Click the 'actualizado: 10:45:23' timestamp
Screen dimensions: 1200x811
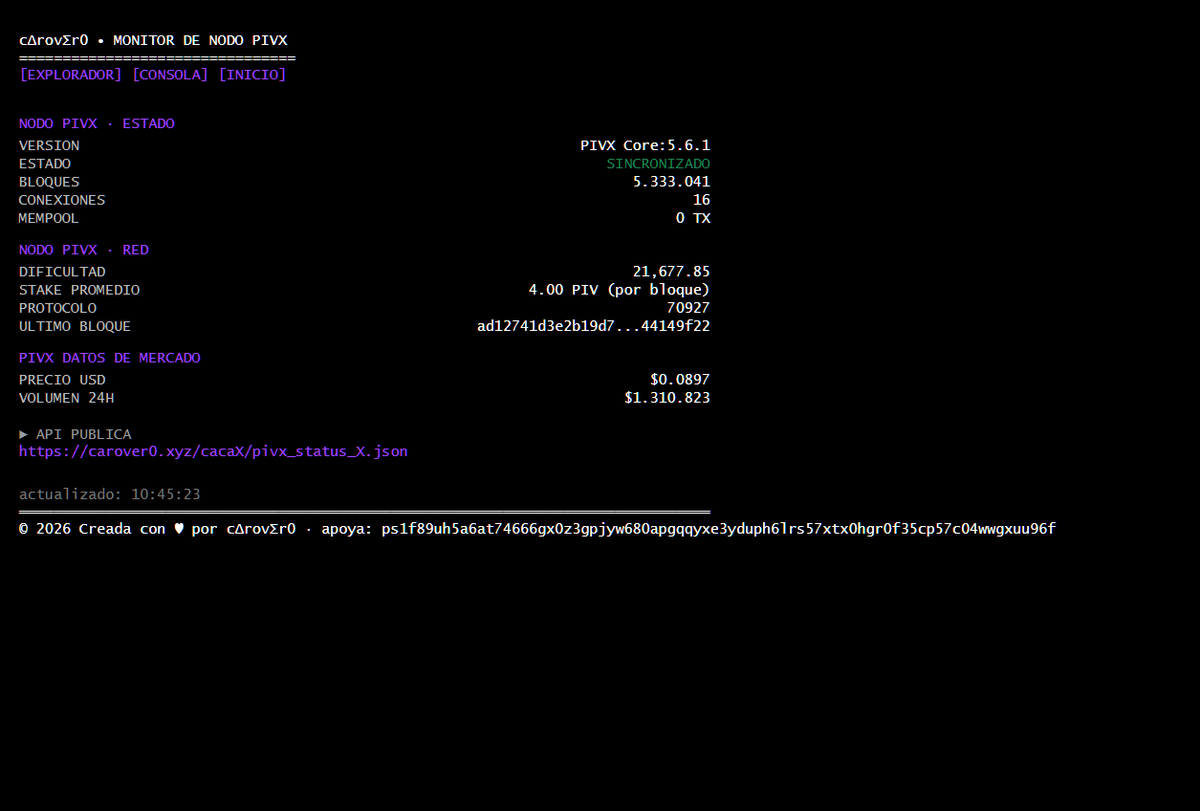110,495
